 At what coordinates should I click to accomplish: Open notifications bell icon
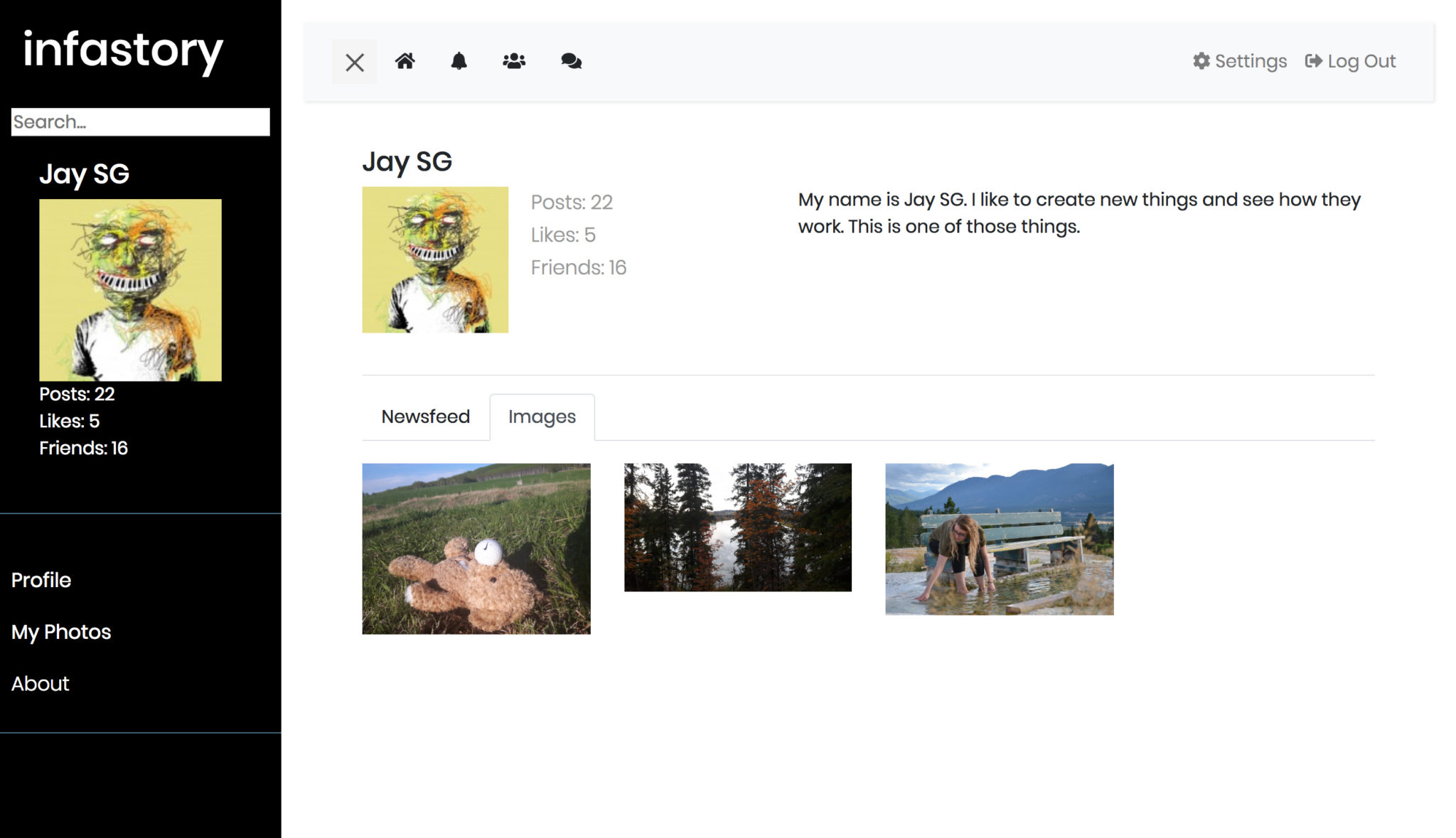(x=459, y=61)
